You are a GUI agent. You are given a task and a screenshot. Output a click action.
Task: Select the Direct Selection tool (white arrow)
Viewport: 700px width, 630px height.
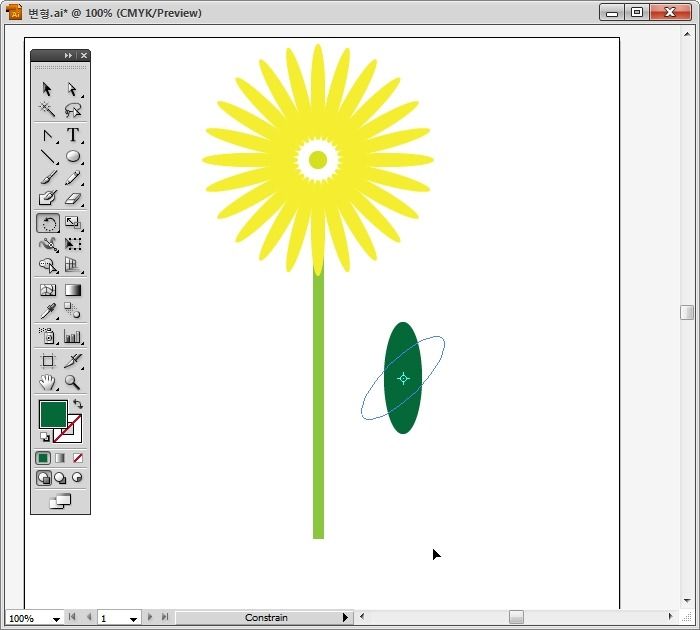click(72, 89)
